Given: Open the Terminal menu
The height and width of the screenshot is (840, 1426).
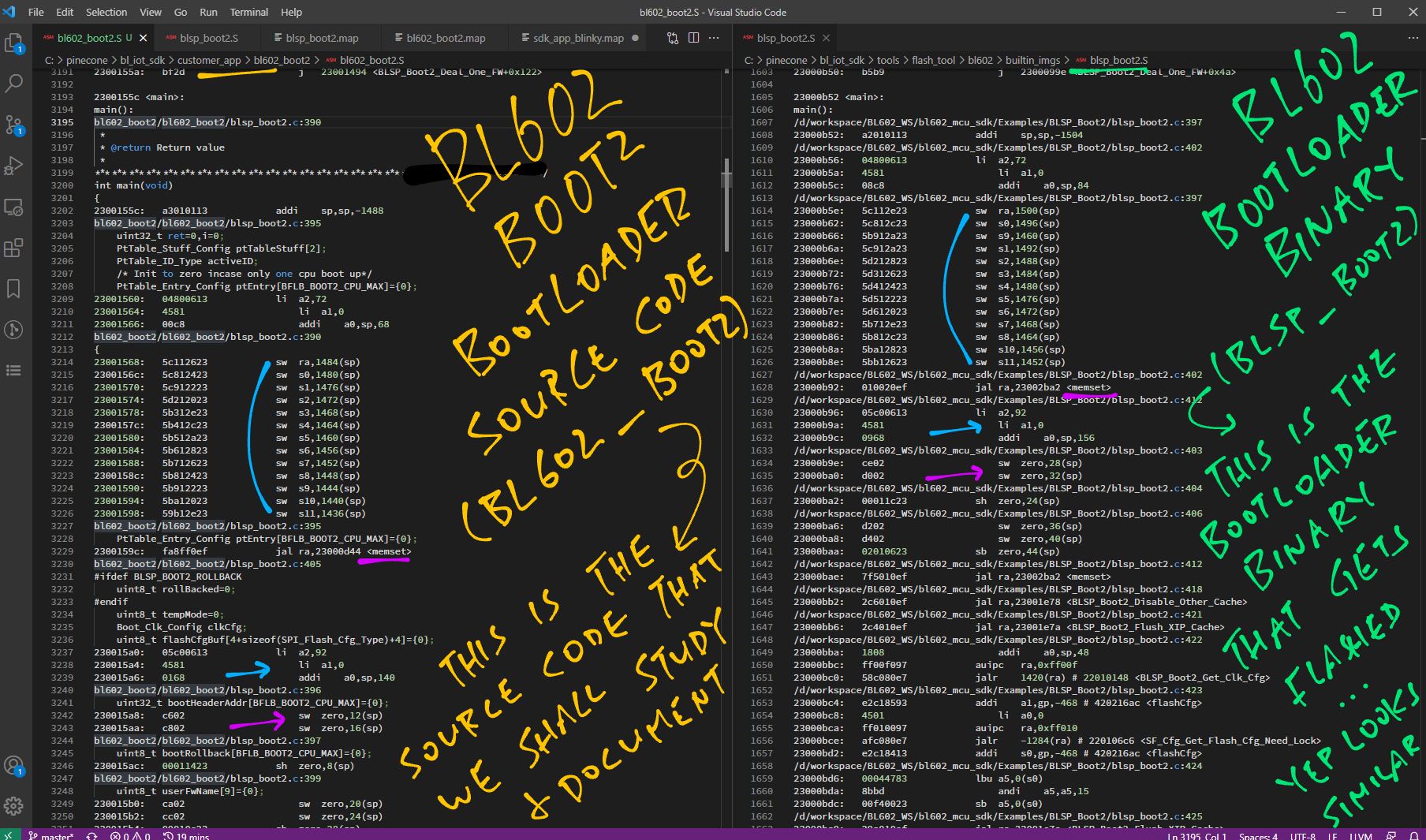Looking at the screenshot, I should tap(249, 12).
